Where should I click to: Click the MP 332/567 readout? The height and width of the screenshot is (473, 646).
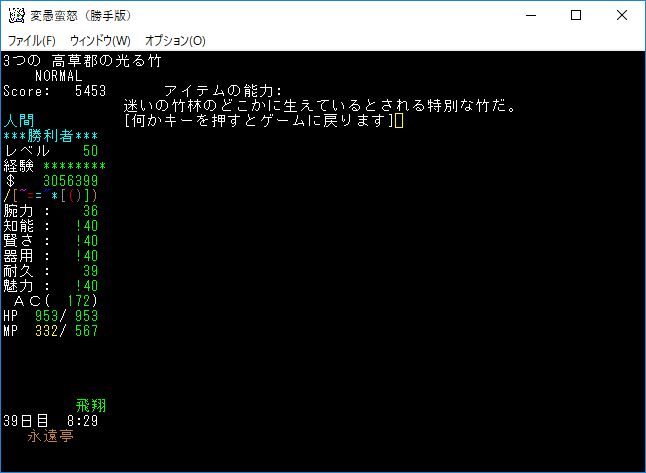coord(50,331)
